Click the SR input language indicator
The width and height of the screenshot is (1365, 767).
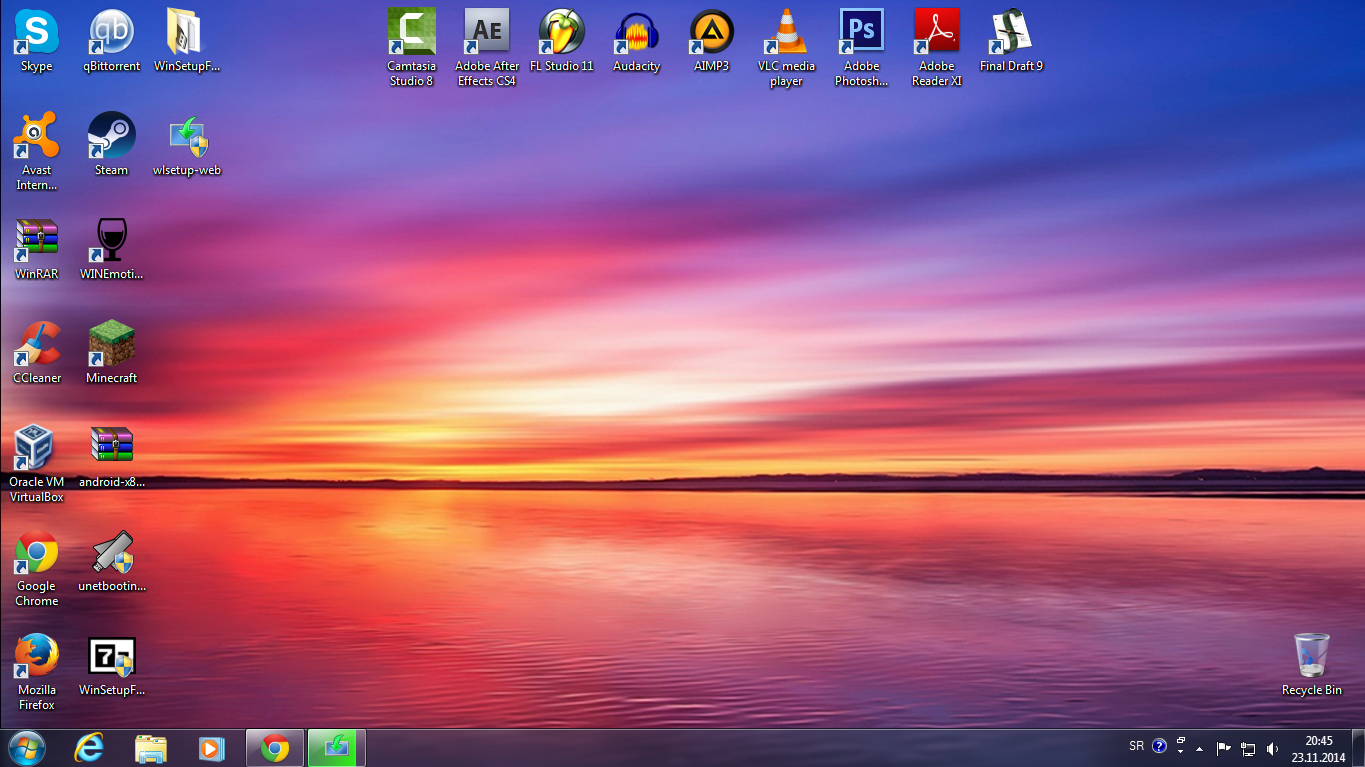point(1136,746)
